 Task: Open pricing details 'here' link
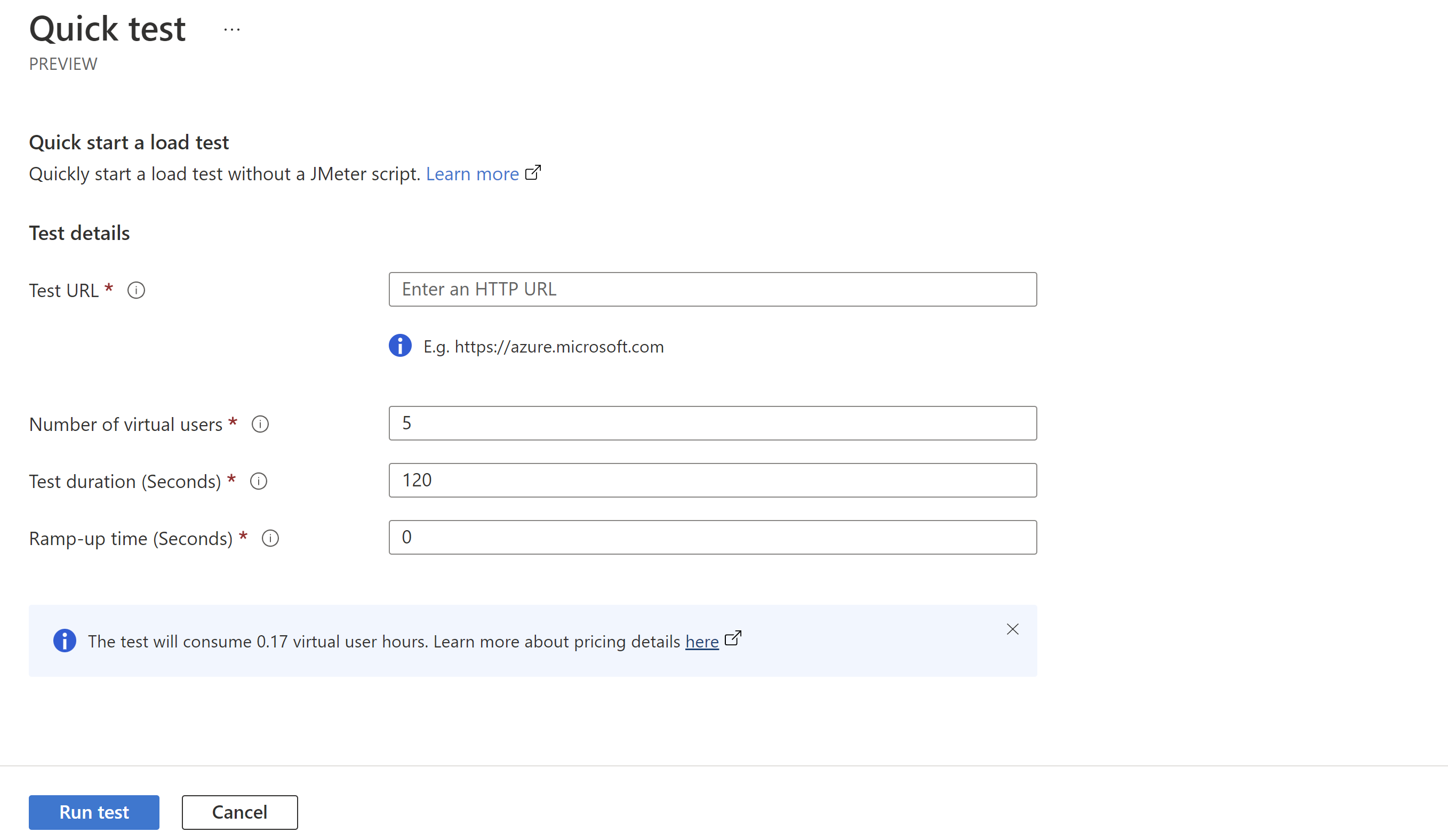point(701,642)
